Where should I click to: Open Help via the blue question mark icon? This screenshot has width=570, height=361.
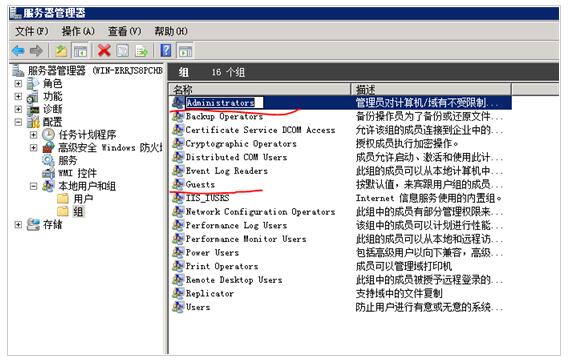[166, 51]
